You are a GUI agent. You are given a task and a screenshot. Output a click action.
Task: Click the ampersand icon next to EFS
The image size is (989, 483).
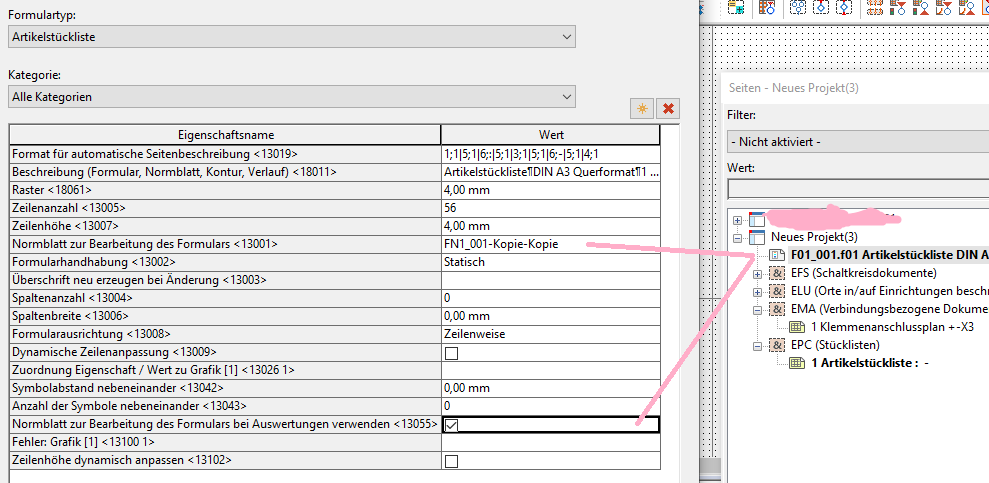tap(776, 274)
